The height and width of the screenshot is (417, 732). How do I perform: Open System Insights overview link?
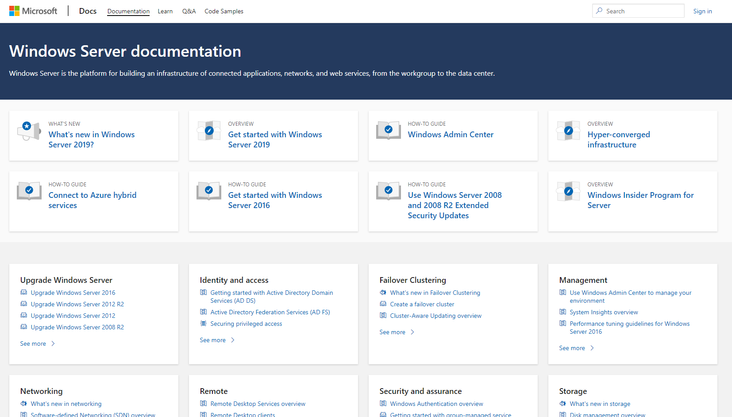coord(604,312)
